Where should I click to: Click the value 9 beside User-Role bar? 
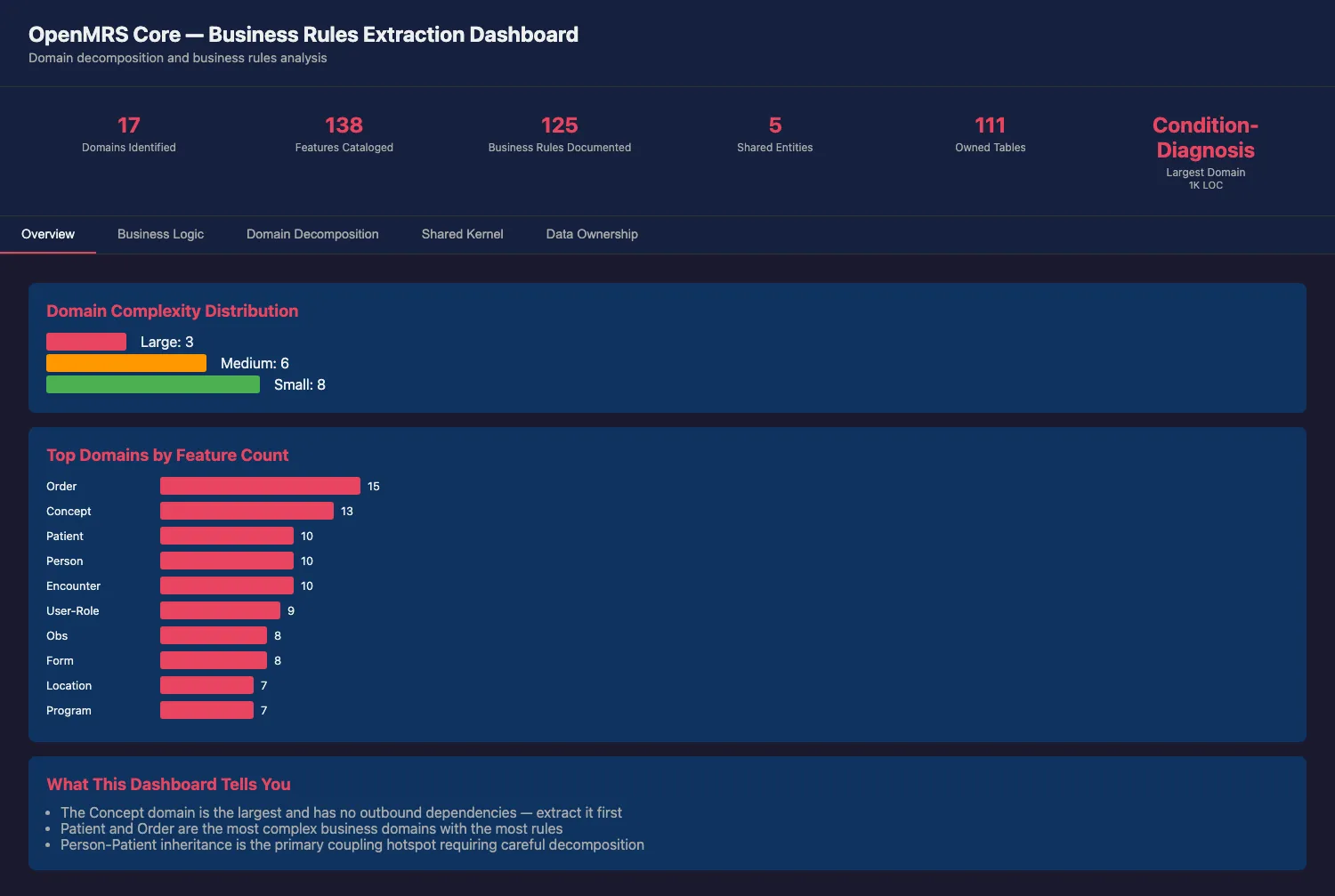point(291,610)
